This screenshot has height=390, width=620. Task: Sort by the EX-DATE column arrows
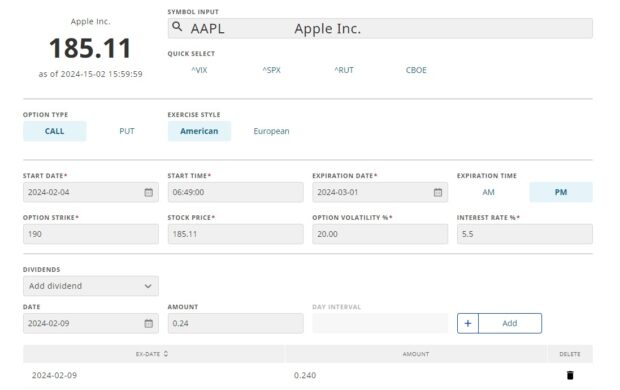166,354
